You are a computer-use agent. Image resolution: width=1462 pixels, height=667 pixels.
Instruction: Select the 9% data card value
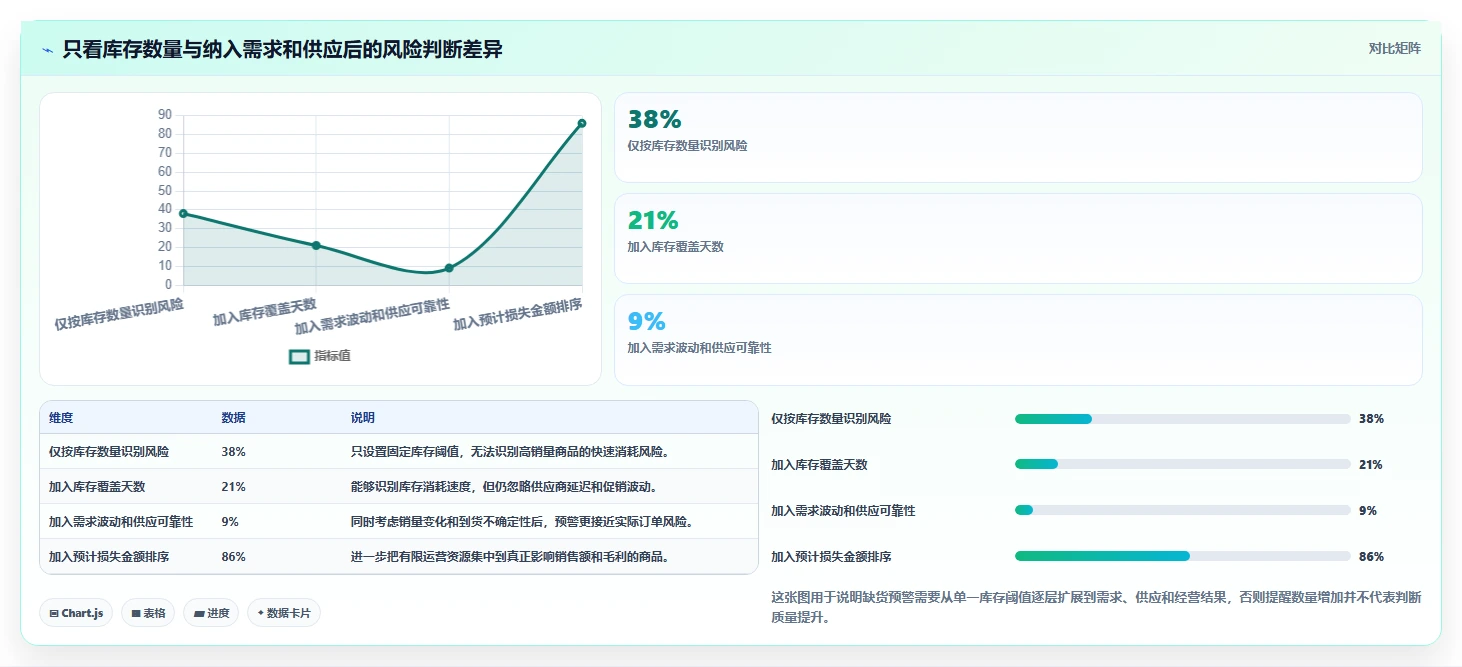point(646,322)
